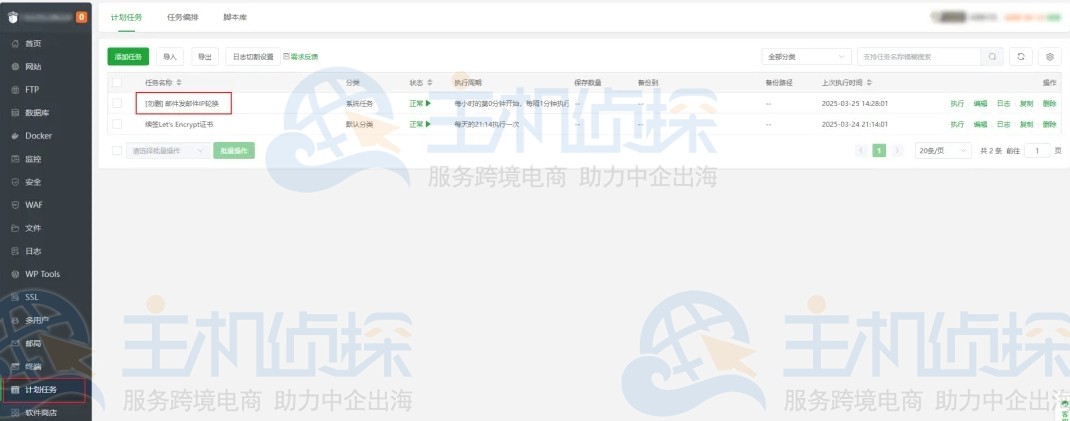Click 复制 for 续签Let's Encrypt证书 task
The width and height of the screenshot is (1070, 421).
click(x=1026, y=125)
